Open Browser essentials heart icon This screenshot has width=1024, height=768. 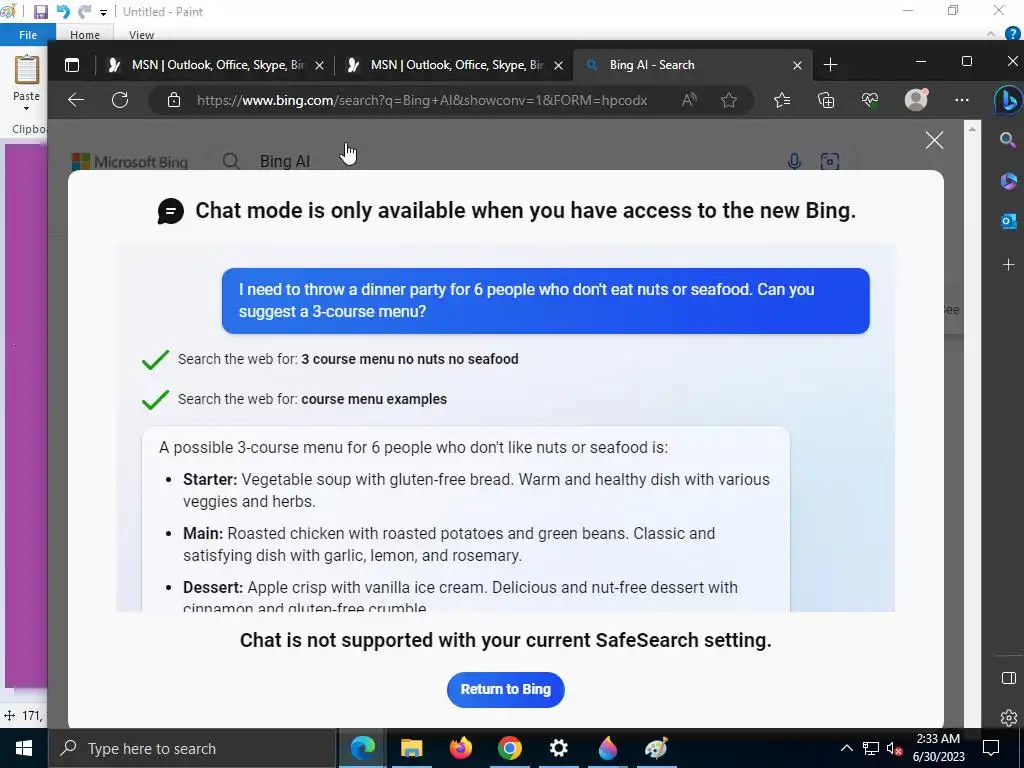870,100
